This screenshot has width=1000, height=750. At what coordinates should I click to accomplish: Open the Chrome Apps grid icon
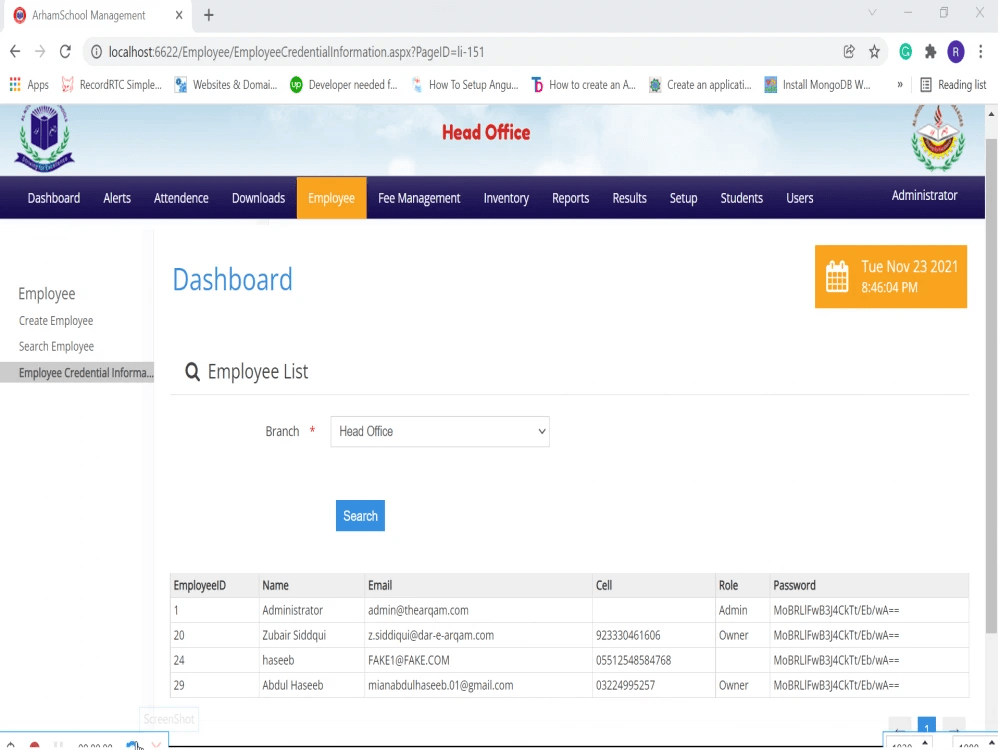click(16, 84)
